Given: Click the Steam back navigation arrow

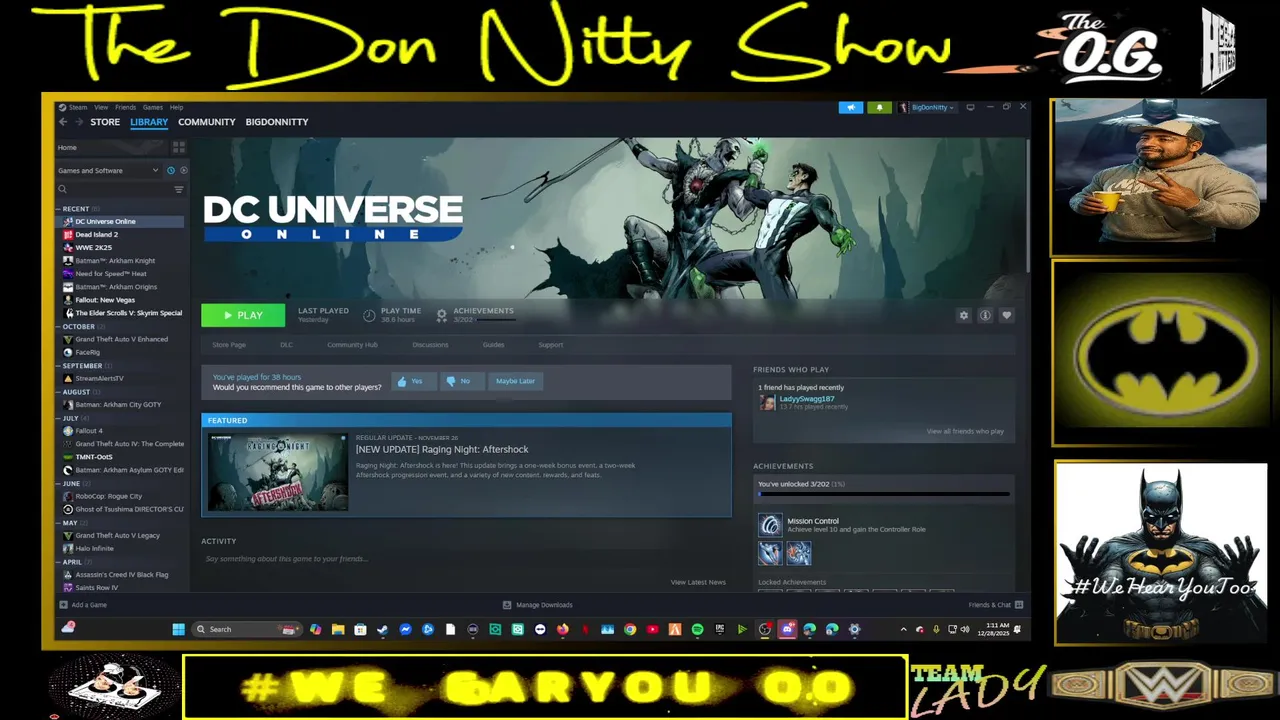Looking at the screenshot, I should [63, 122].
